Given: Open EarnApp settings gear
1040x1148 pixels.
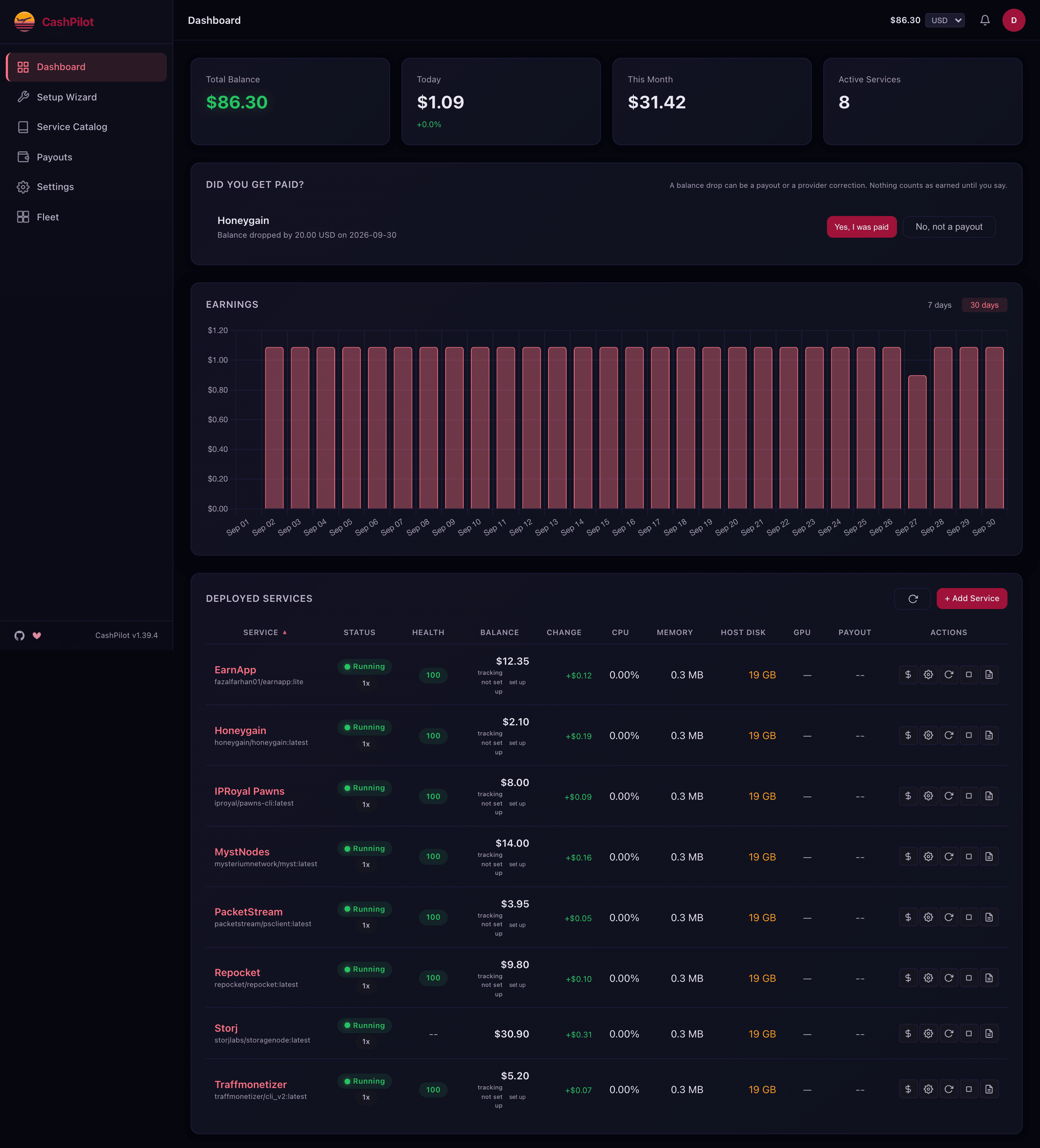Looking at the screenshot, I should pos(928,675).
